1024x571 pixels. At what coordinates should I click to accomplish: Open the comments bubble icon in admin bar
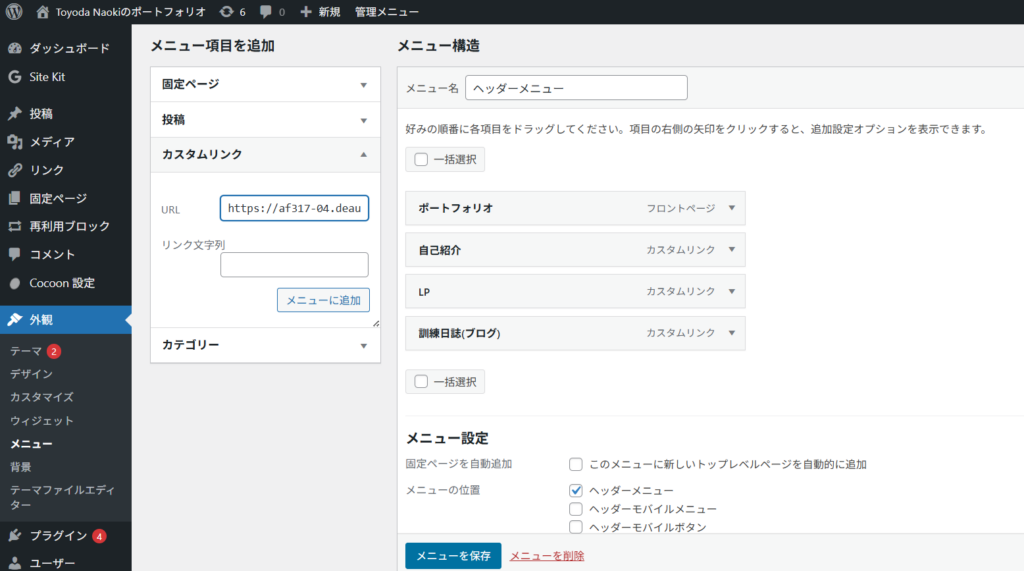pos(265,12)
